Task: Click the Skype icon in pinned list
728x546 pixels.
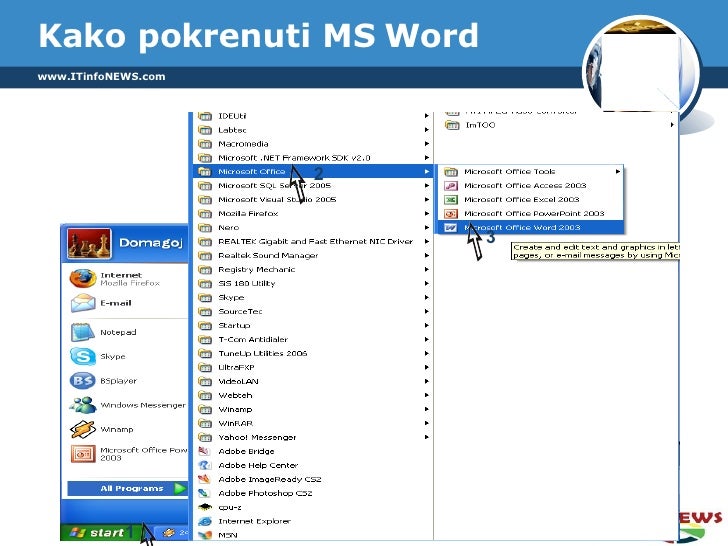Action: tap(83, 357)
